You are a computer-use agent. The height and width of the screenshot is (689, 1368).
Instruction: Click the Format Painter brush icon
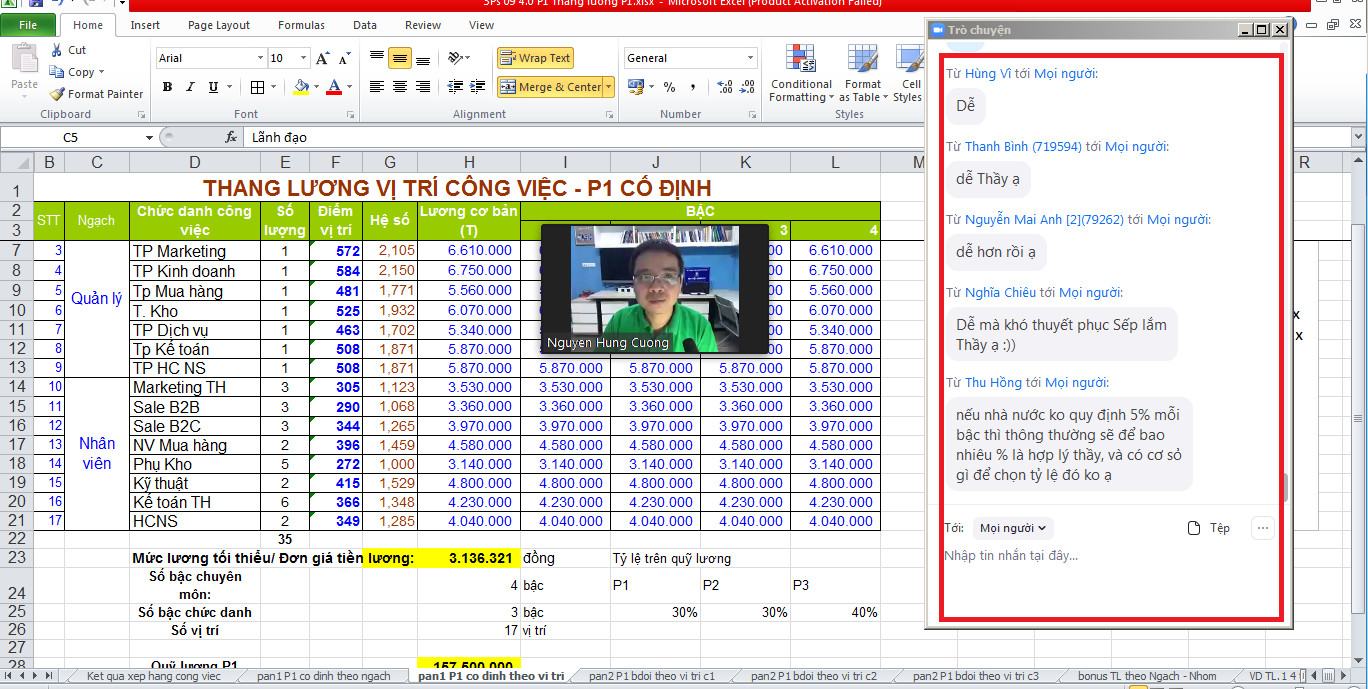coord(57,94)
